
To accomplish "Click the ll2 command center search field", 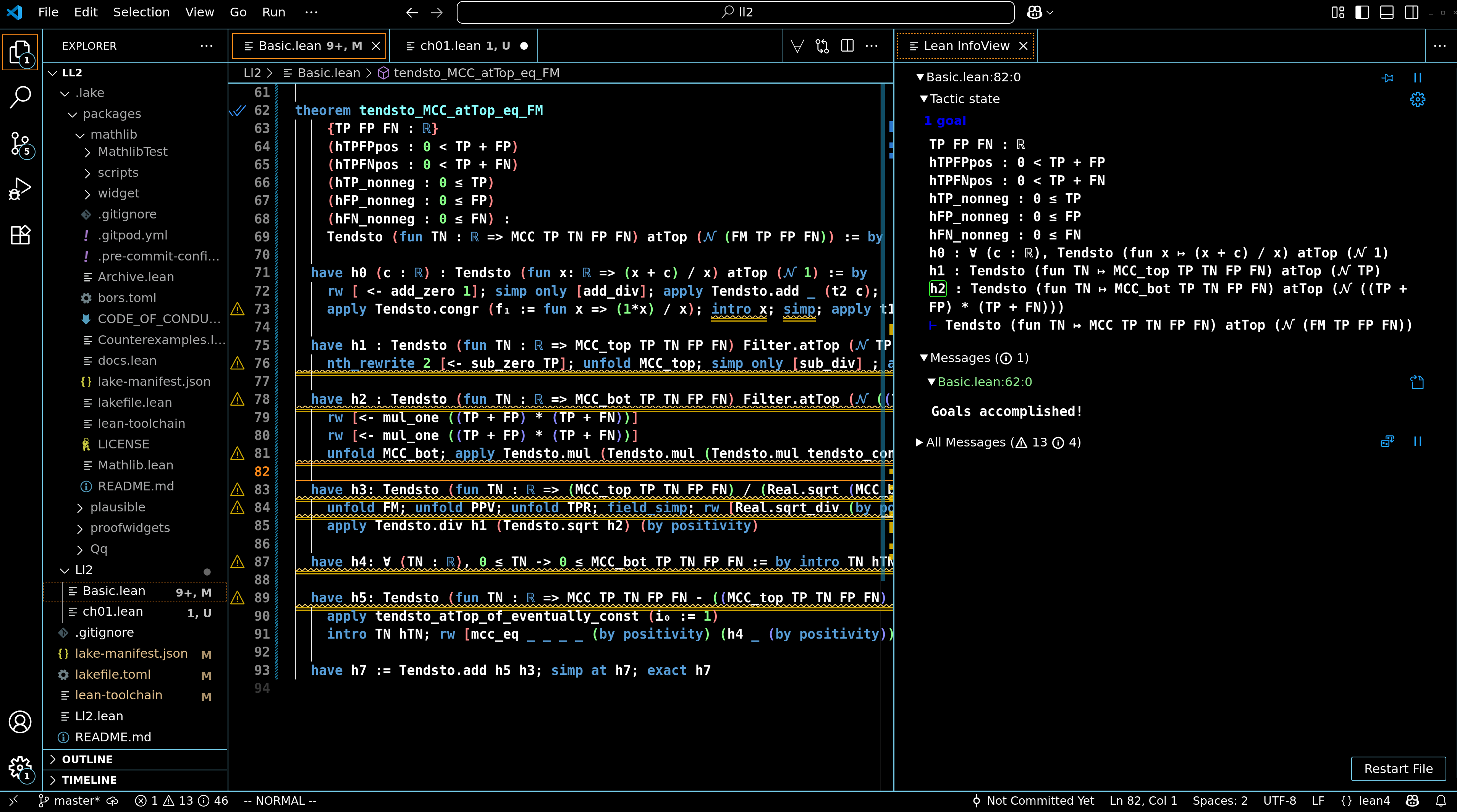I will (735, 13).
